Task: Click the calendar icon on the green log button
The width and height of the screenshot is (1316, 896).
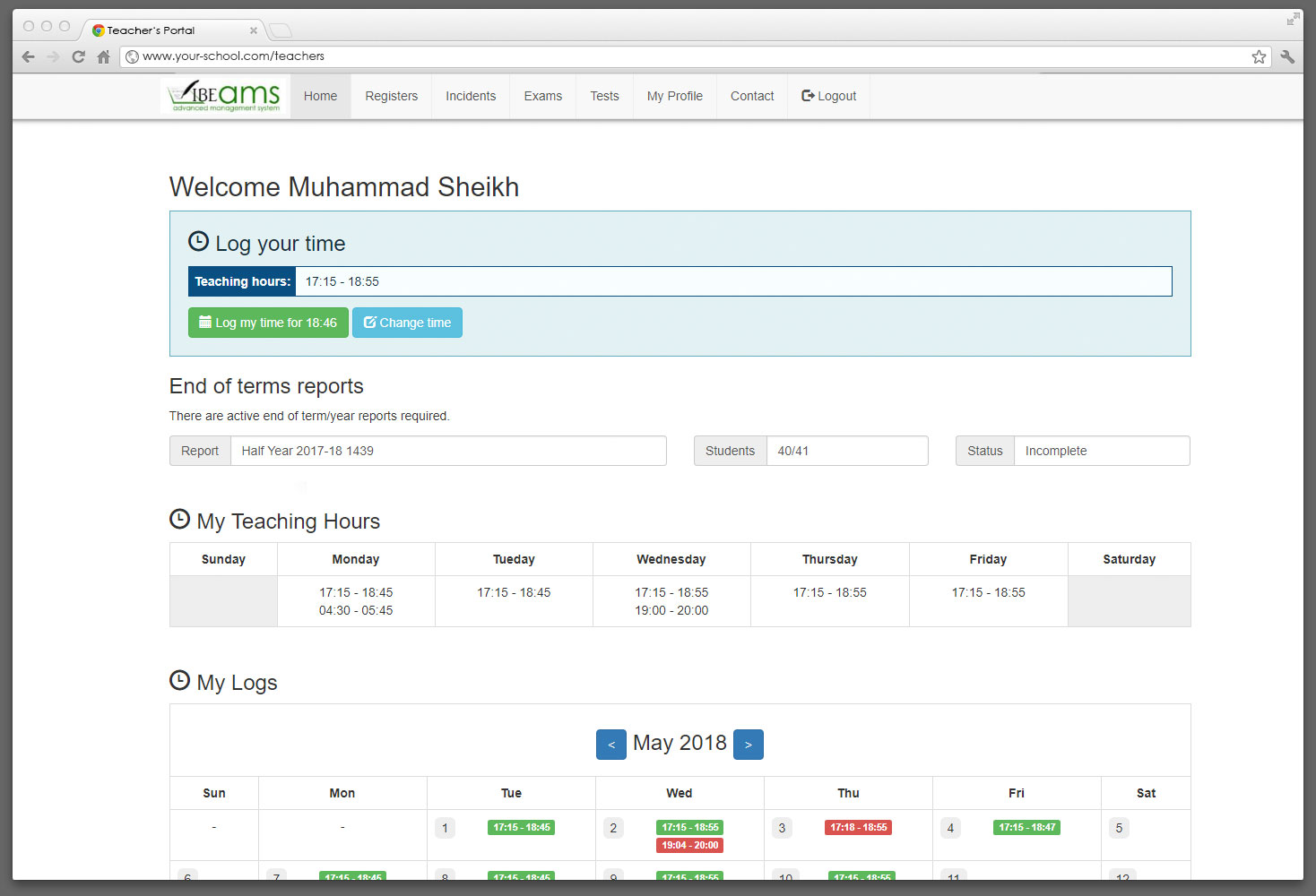Action: 203,323
